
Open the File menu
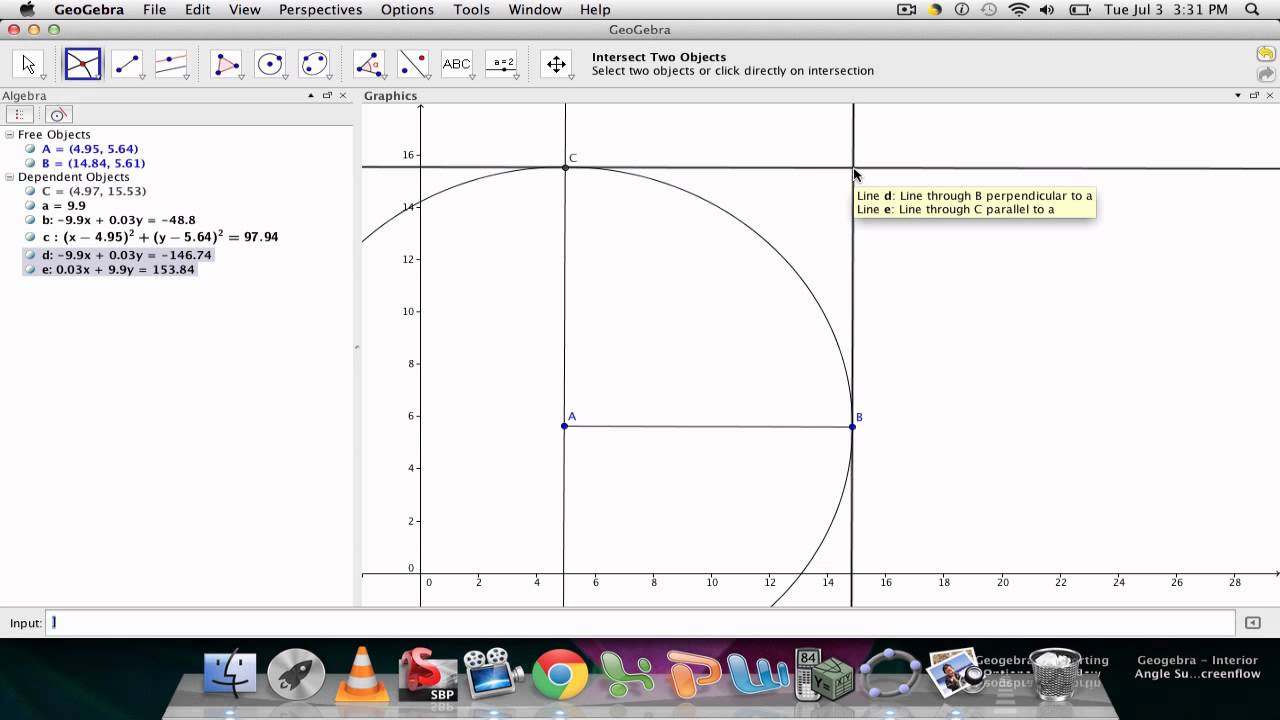[x=154, y=9]
